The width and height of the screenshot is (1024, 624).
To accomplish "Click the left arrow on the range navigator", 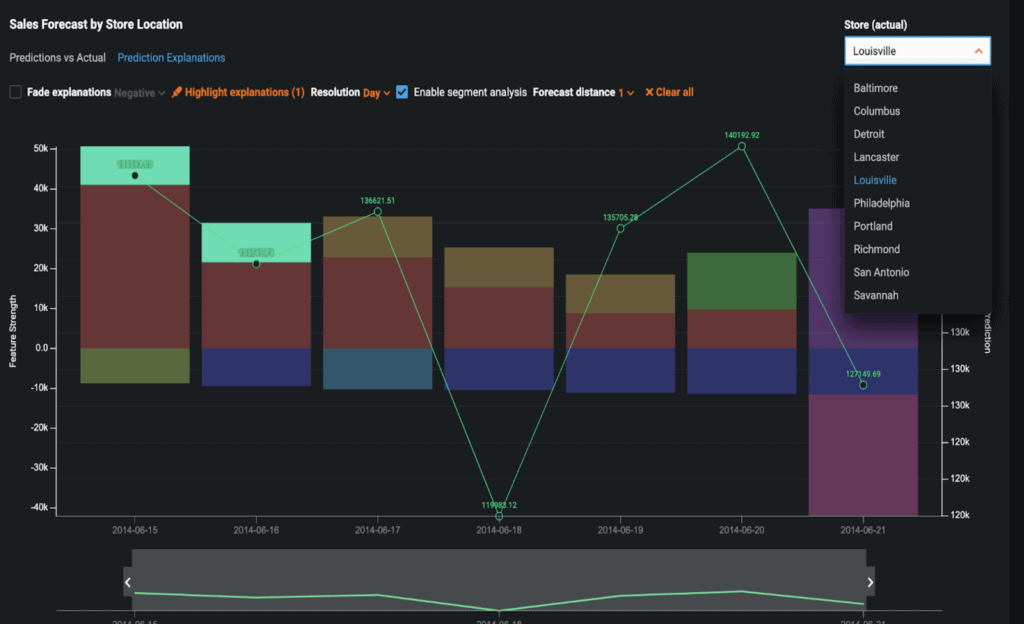I will [127, 581].
